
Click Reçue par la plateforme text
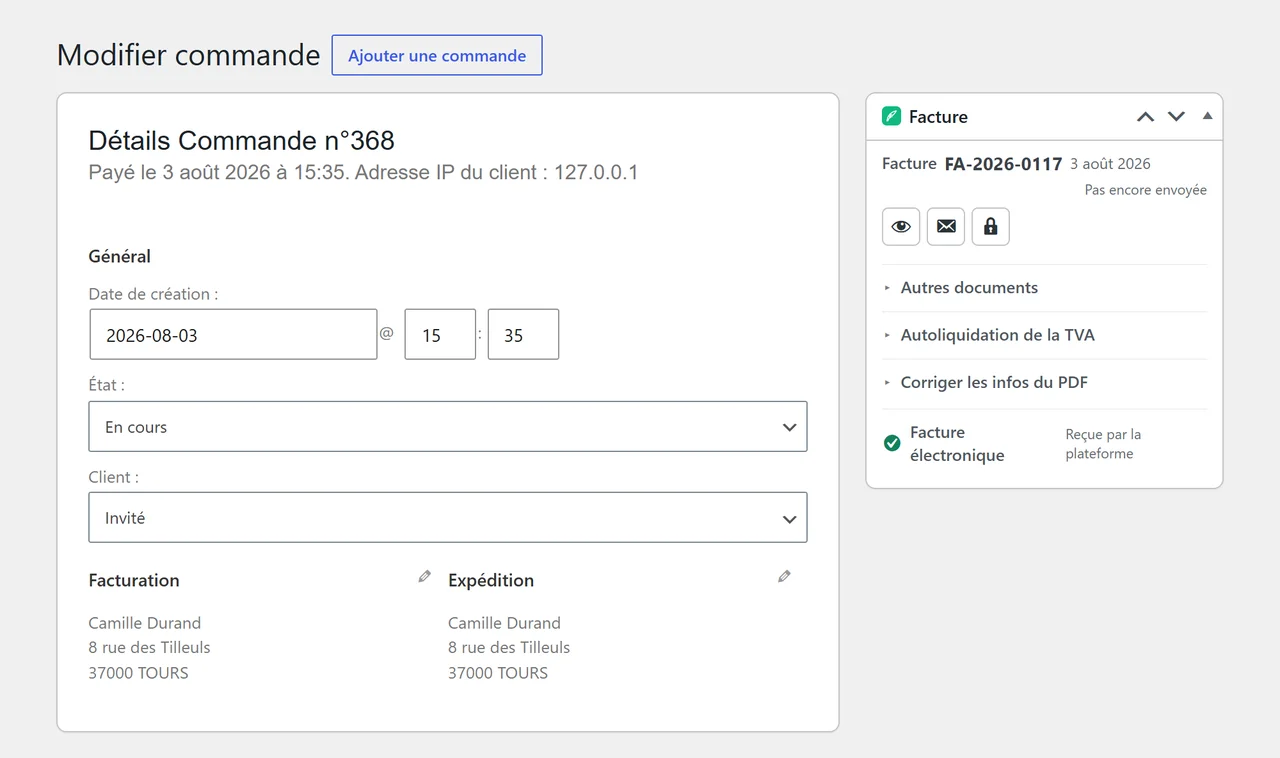pos(1103,444)
